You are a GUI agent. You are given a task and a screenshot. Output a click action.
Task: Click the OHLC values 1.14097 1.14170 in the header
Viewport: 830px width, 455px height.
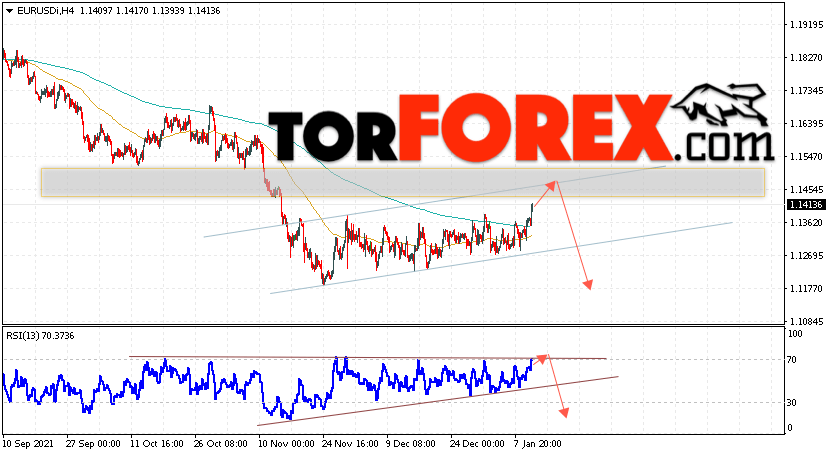click(x=114, y=11)
